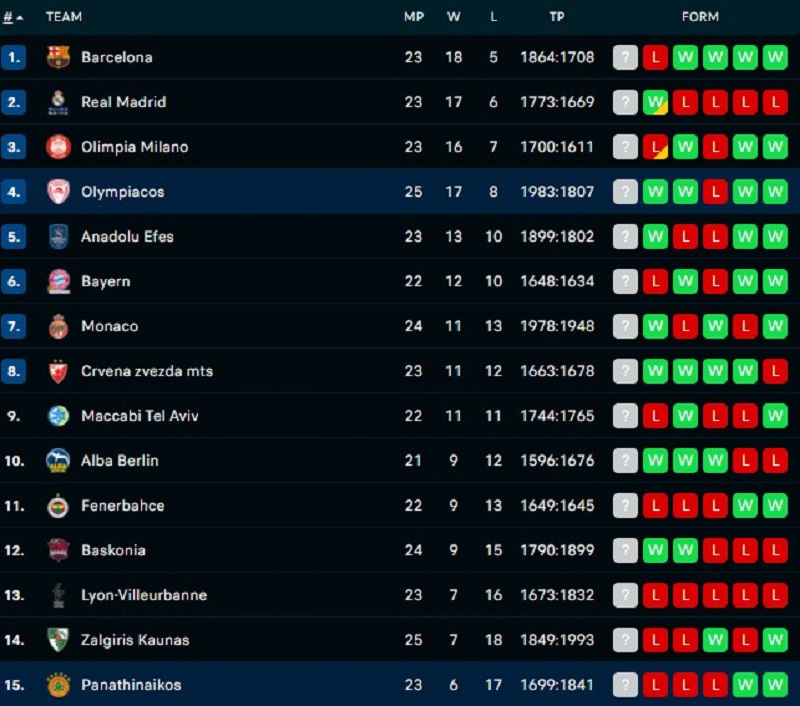Go to Zalgiris Kaunas team page
800x706 pixels.
(135, 640)
